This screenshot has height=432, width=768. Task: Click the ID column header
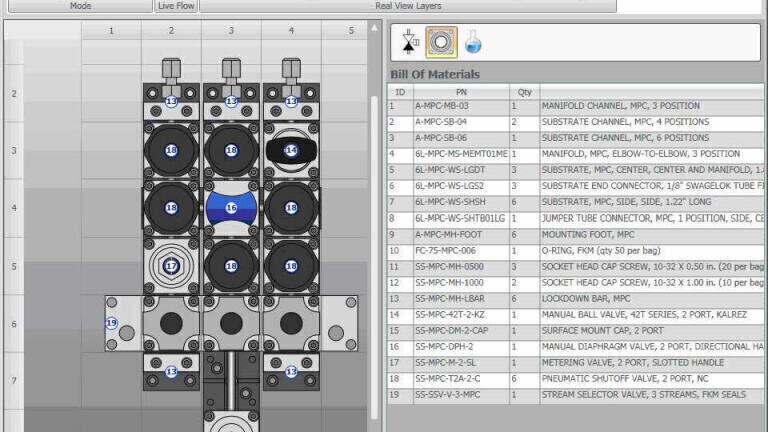tap(400, 92)
